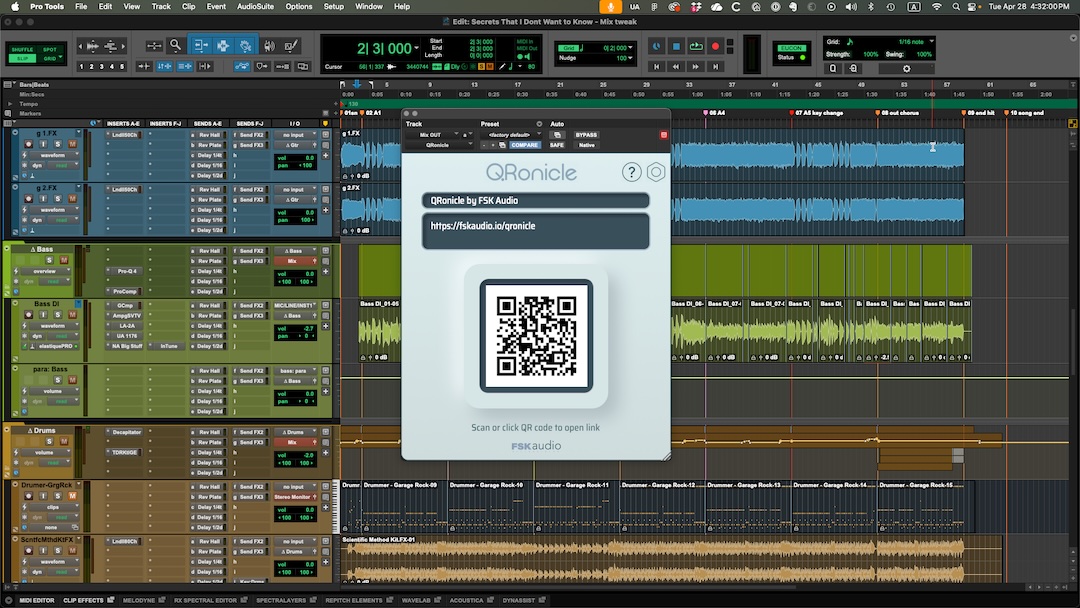Screen dimensions: 1080x608
Task: Open the Nudge value dropdown arrow
Action: pyautogui.click(x=630, y=58)
